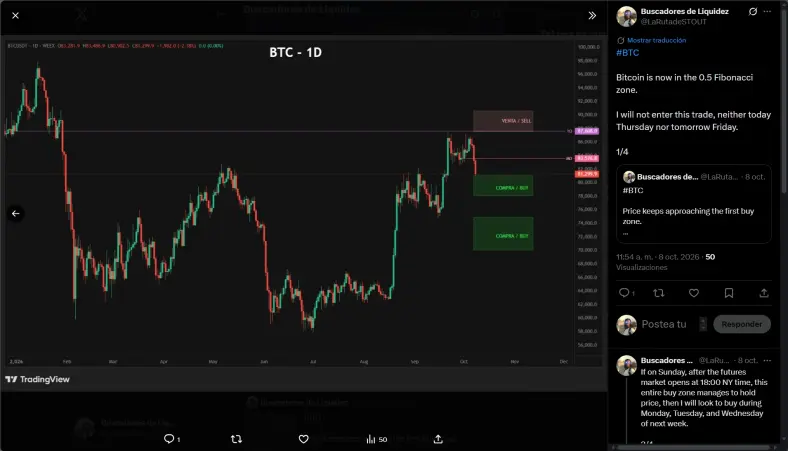Click the BTC - 1D chart title

pos(296,52)
